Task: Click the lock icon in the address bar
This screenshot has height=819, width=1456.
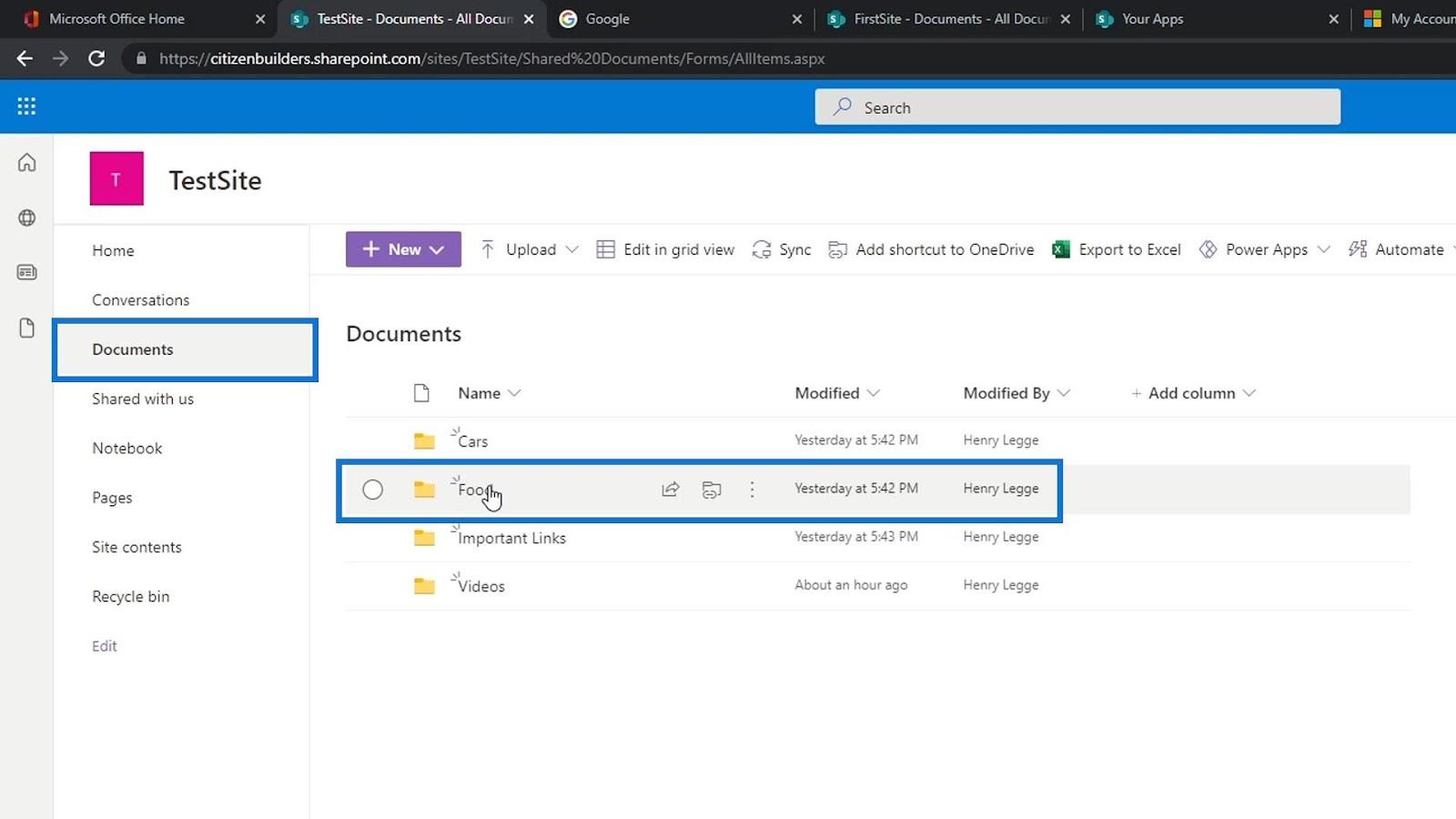Action: pyautogui.click(x=141, y=58)
